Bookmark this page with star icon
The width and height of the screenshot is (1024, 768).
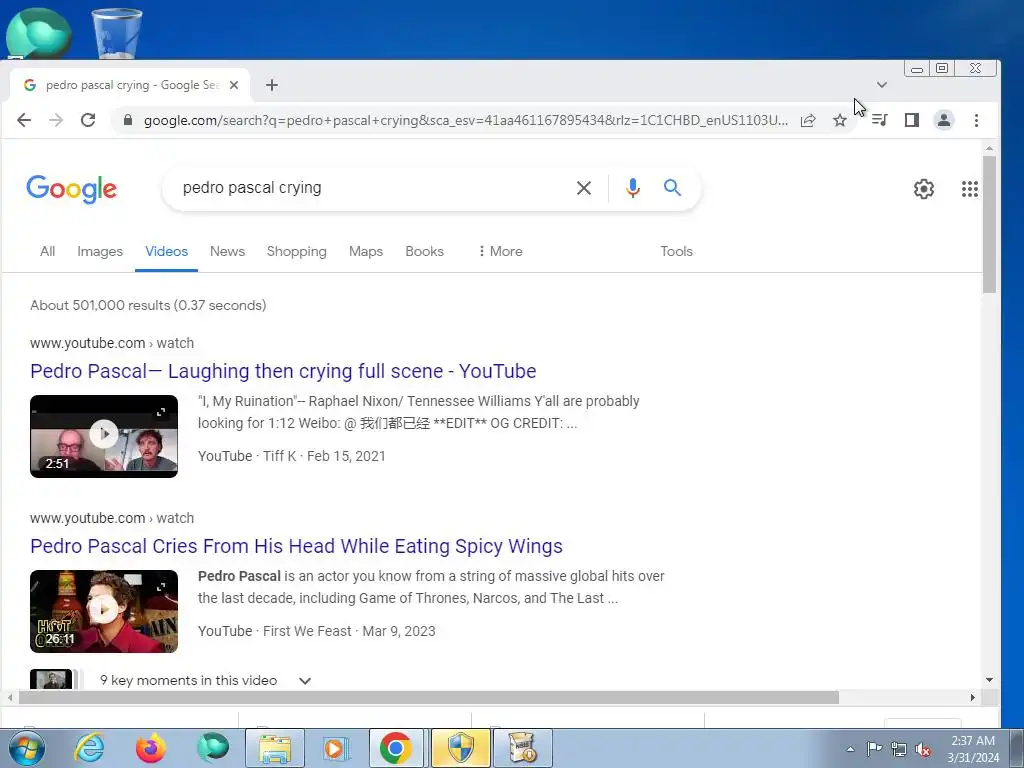(840, 120)
